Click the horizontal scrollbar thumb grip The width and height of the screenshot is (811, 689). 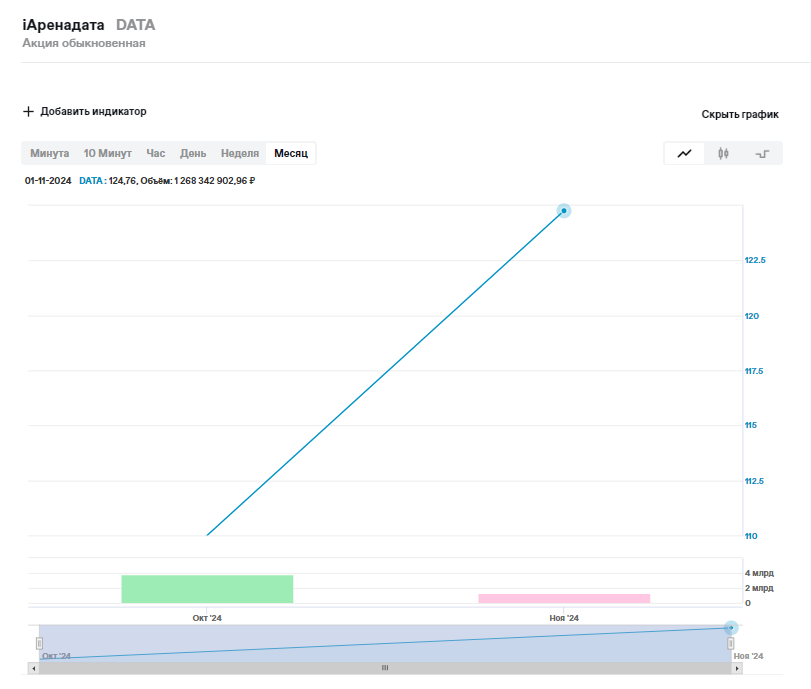tap(385, 667)
